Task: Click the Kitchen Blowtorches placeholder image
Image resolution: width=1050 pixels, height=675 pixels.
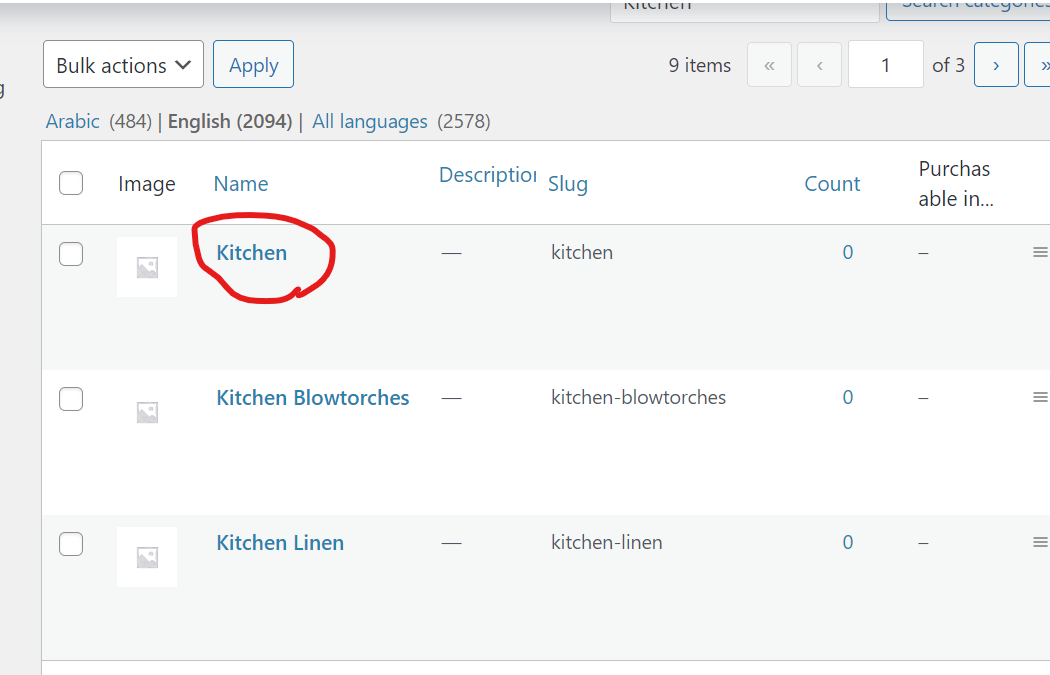Action: [147, 412]
